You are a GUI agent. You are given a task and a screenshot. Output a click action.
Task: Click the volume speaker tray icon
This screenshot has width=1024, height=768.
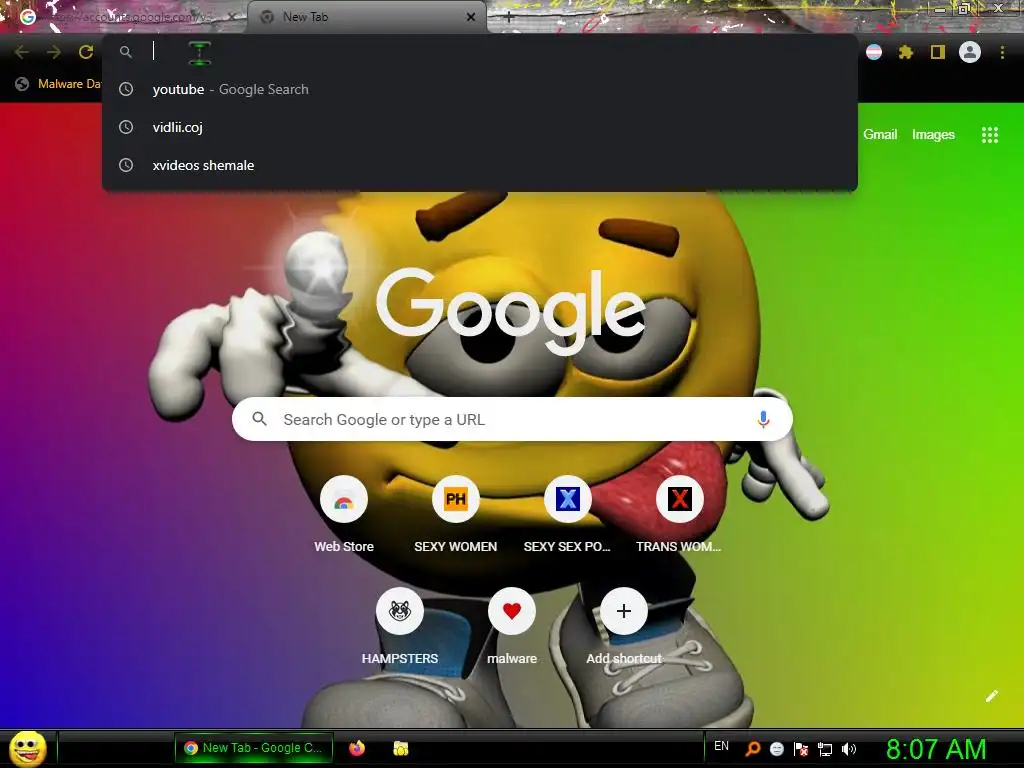(848, 749)
